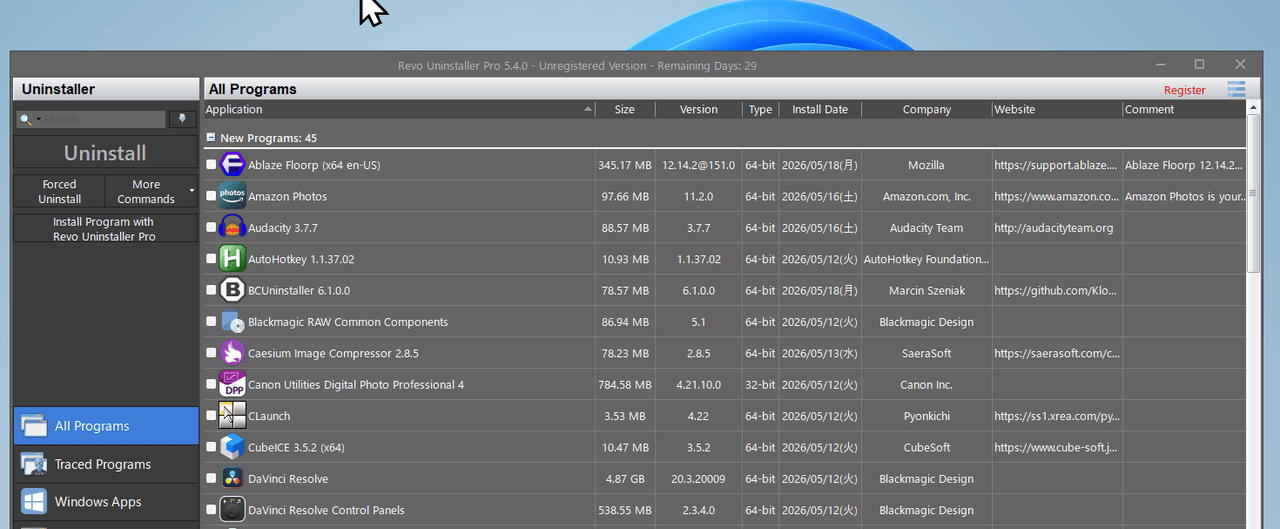This screenshot has height=529, width=1280.
Task: Click the All Programs sidebar icon
Action: (34, 426)
